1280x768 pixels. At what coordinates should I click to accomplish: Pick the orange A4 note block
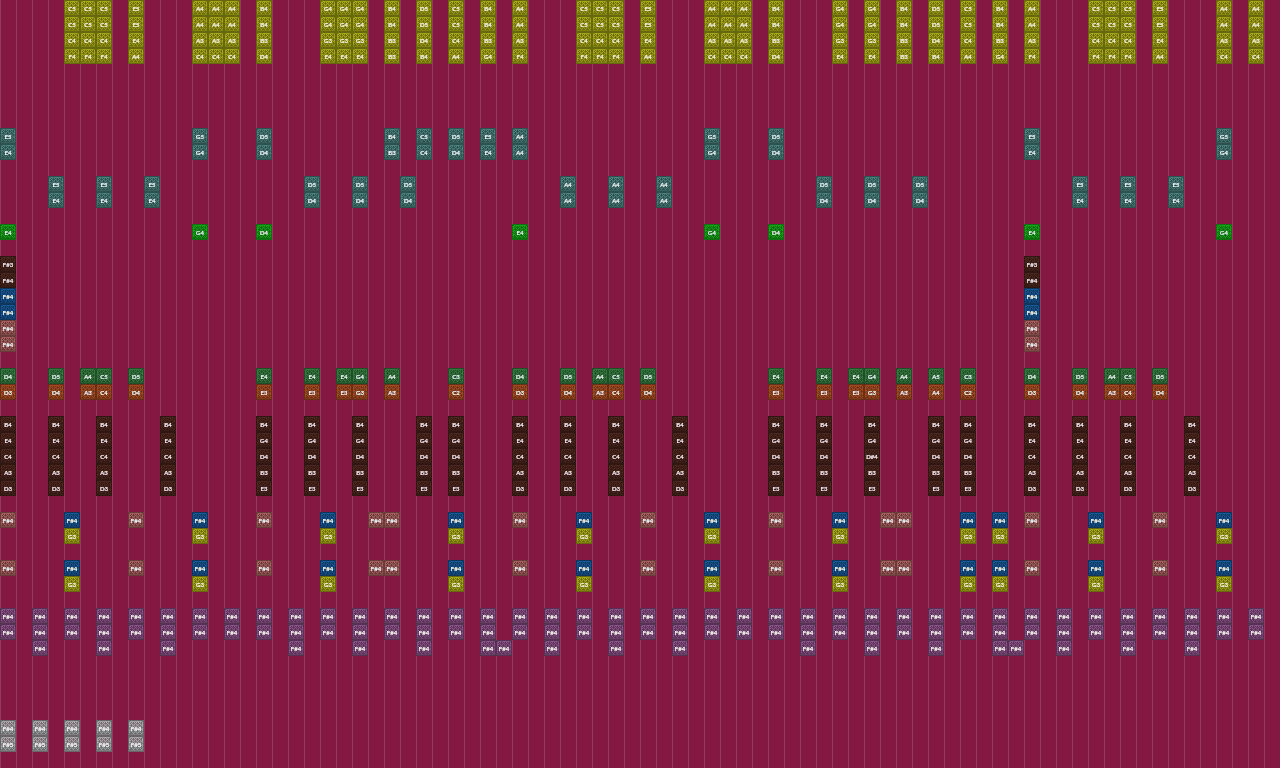pos(936,392)
